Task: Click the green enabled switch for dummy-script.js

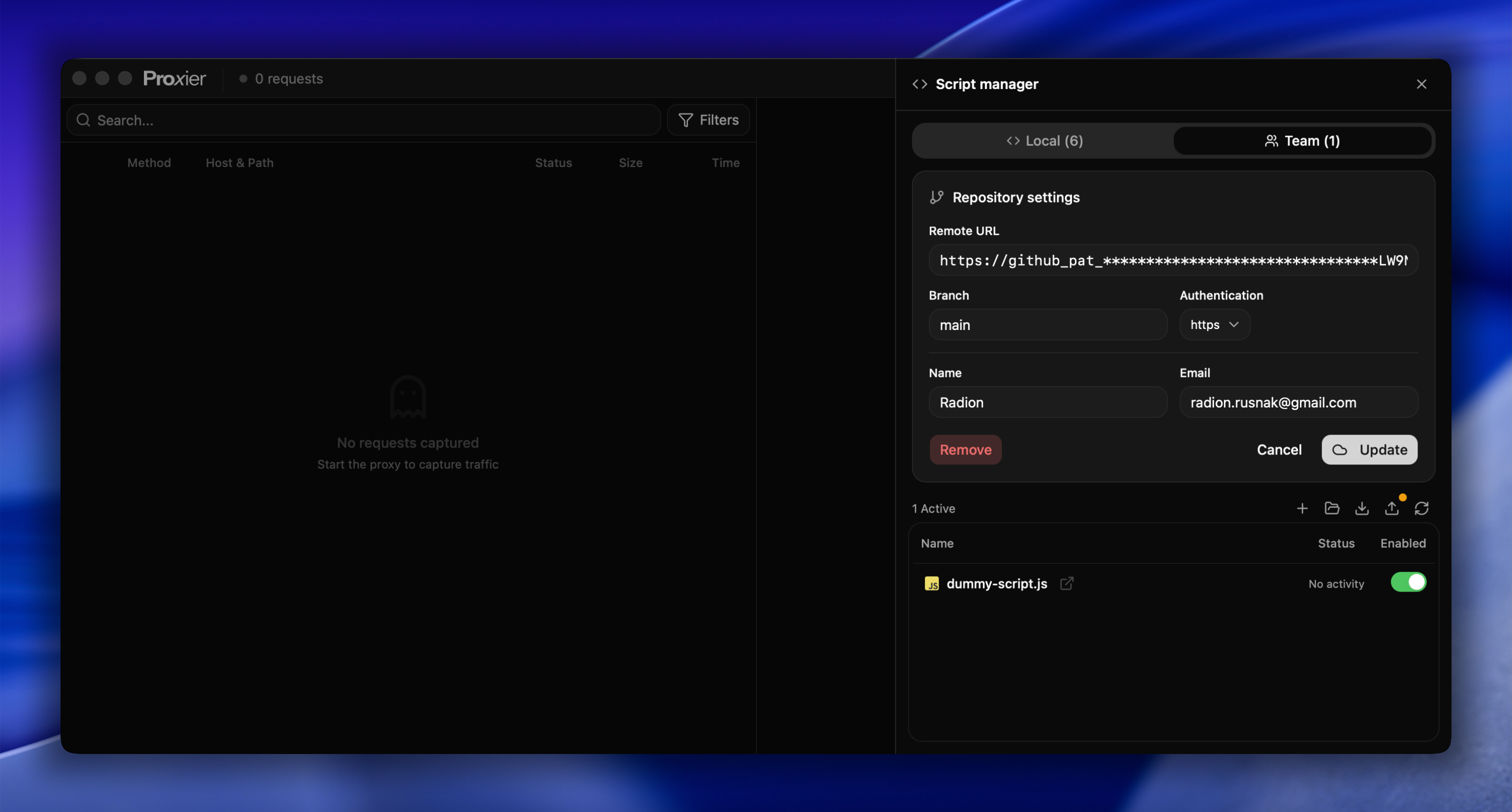Action: click(x=1408, y=582)
